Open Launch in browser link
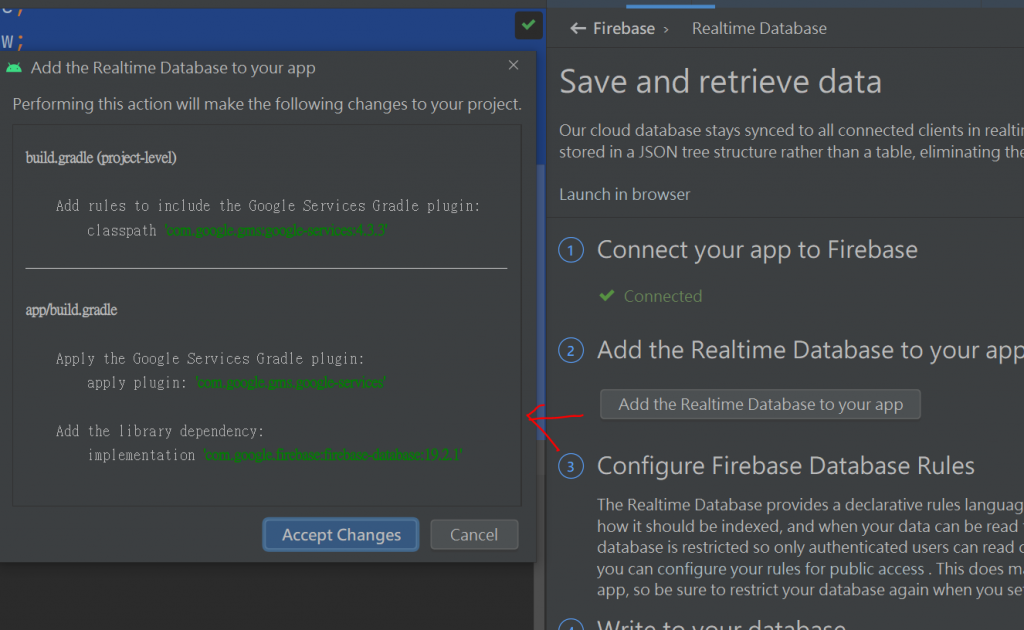 coord(624,195)
